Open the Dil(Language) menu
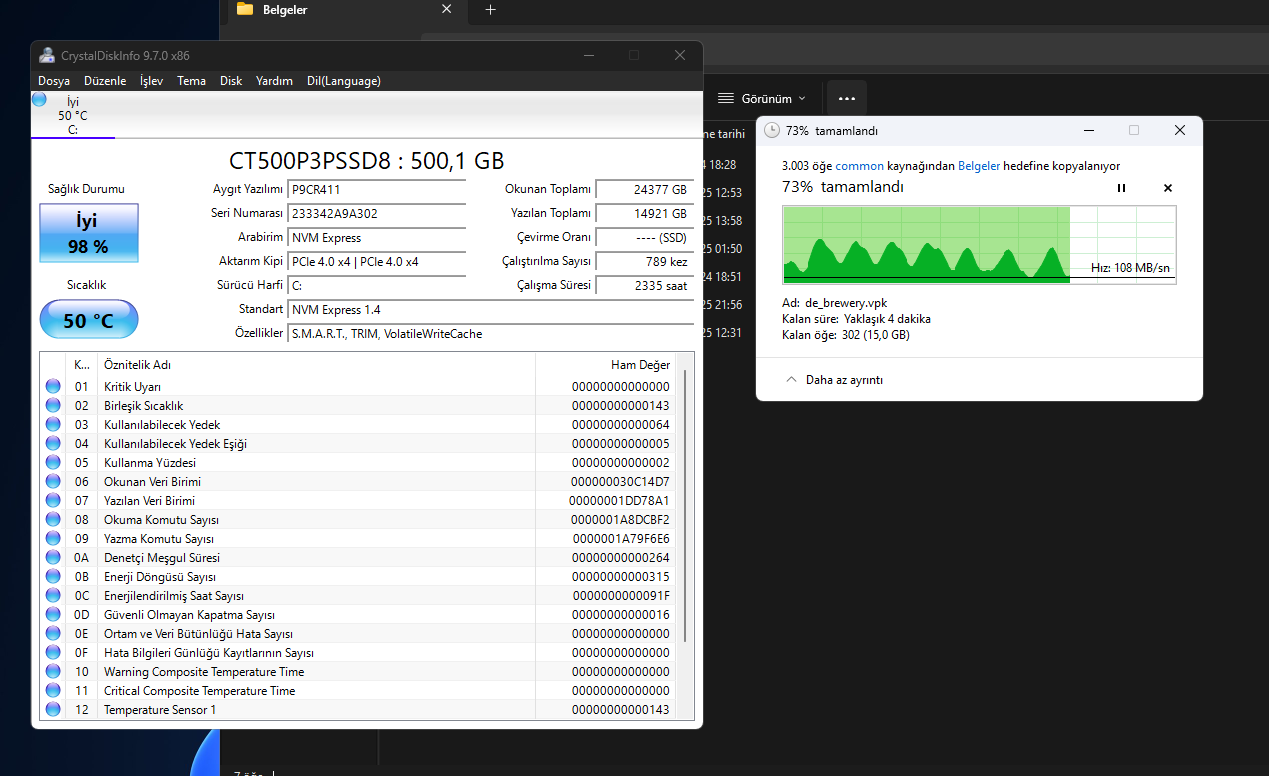The width and height of the screenshot is (1269, 776). click(x=344, y=81)
